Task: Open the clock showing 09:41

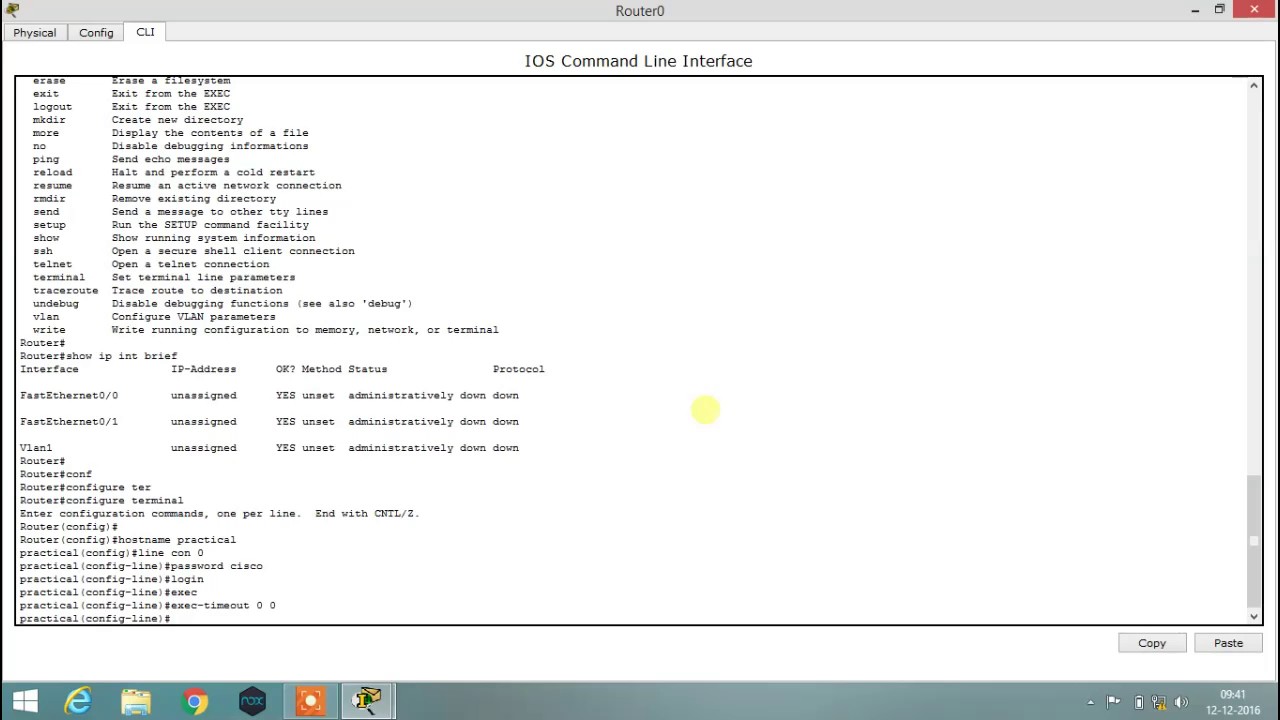Action: coord(1233,702)
